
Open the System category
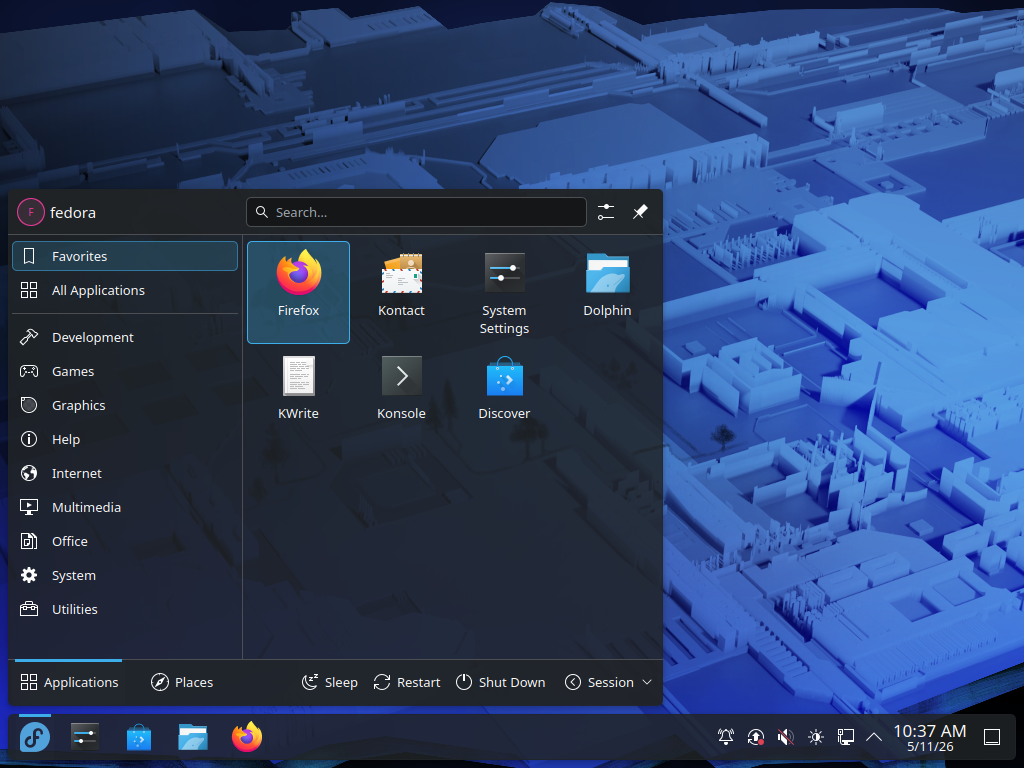tap(125, 575)
